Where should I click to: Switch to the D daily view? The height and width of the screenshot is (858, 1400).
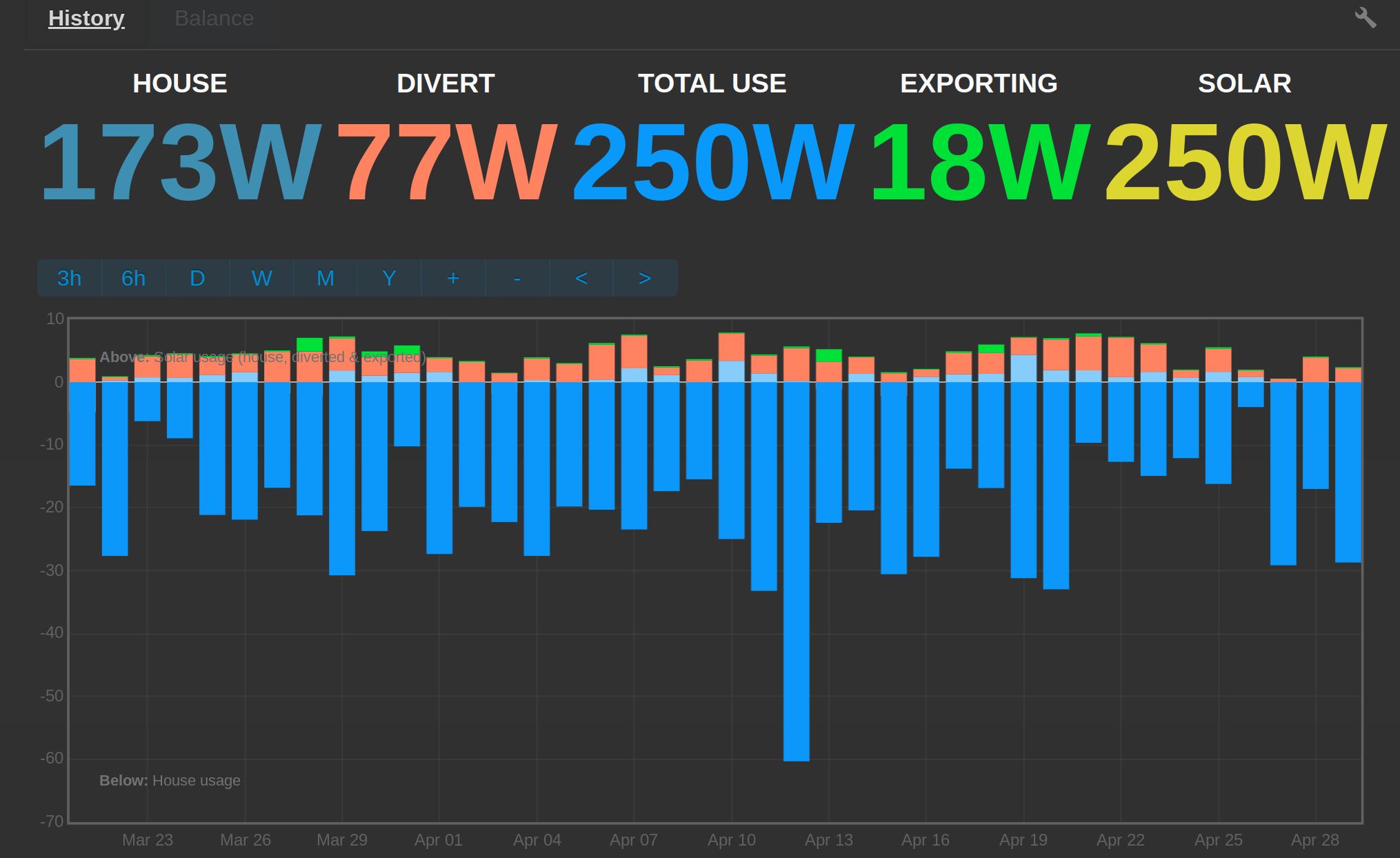pyautogui.click(x=197, y=278)
